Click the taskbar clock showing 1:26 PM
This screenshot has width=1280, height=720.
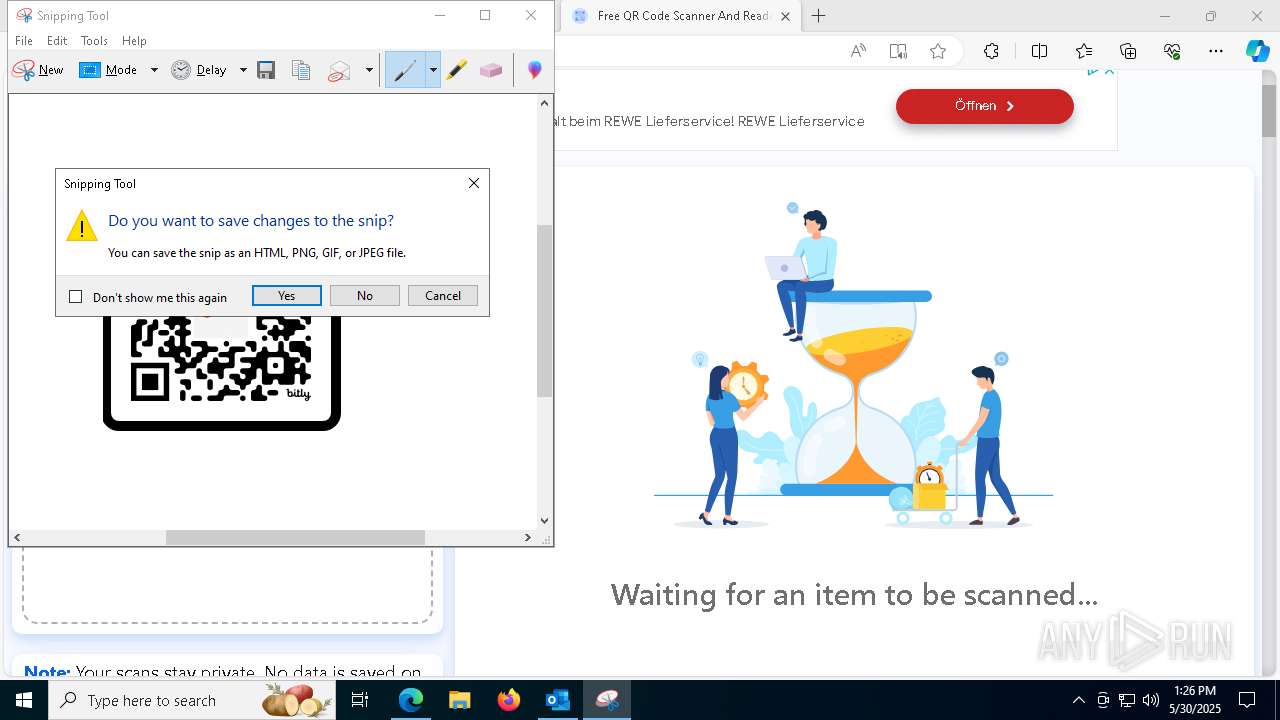tap(1194, 700)
